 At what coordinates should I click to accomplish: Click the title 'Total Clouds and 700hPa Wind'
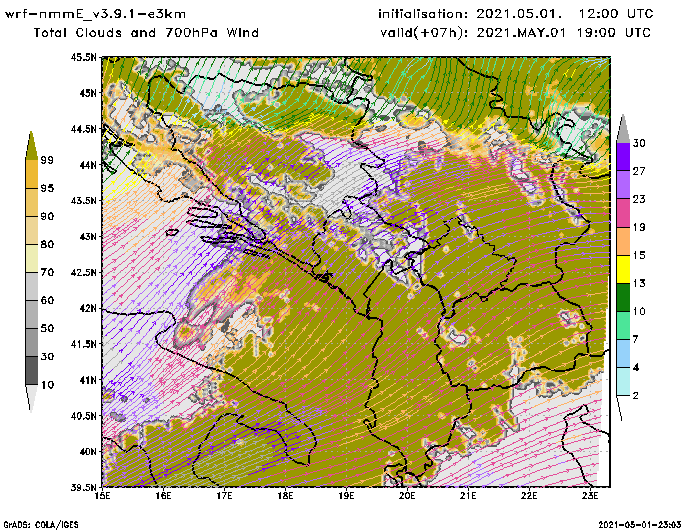pyautogui.click(x=146, y=33)
